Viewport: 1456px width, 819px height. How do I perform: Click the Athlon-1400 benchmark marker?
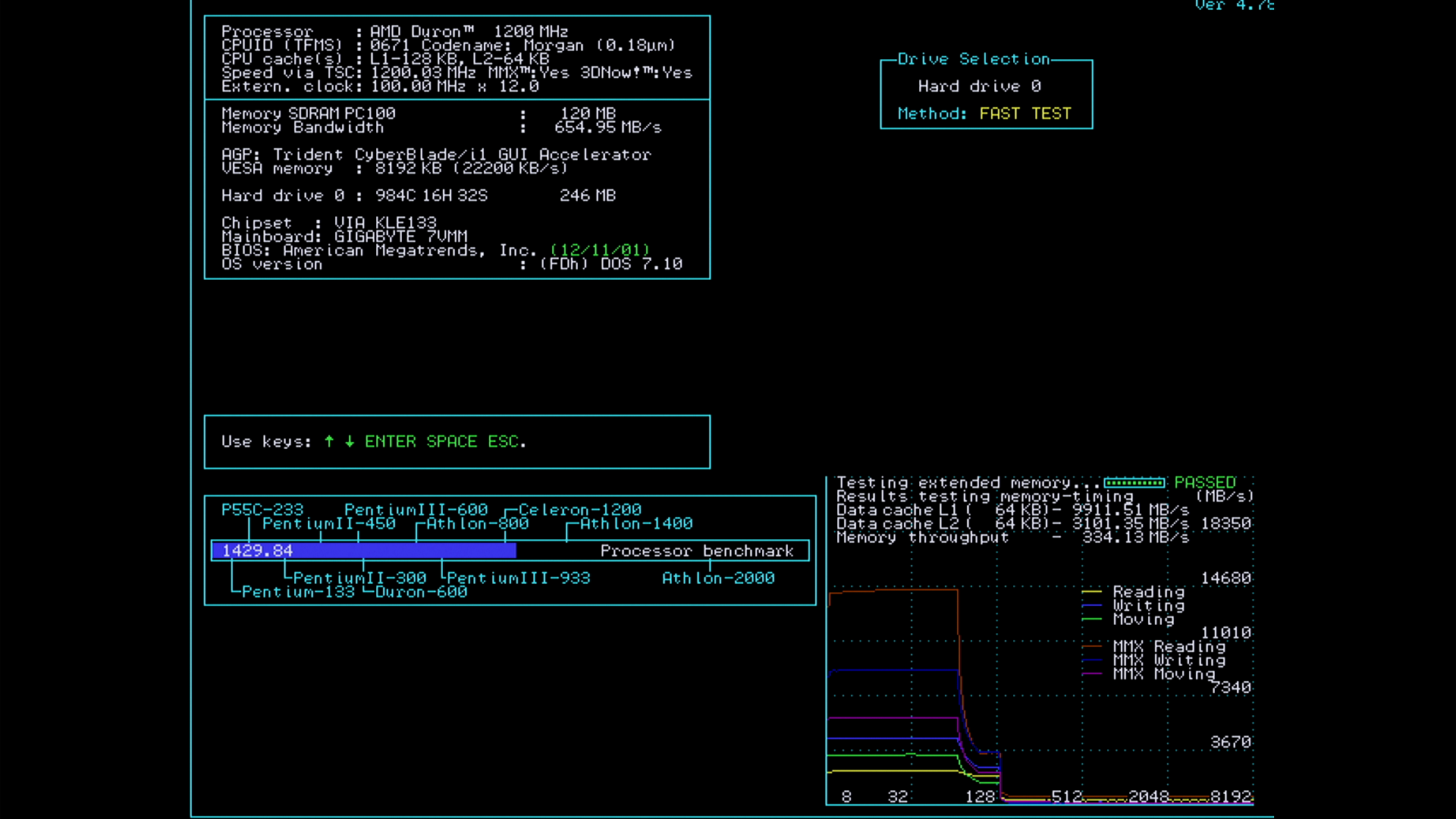[635, 523]
